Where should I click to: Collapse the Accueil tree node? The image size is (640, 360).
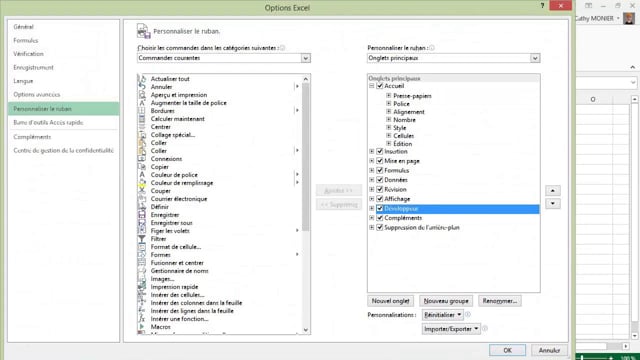(372, 86)
